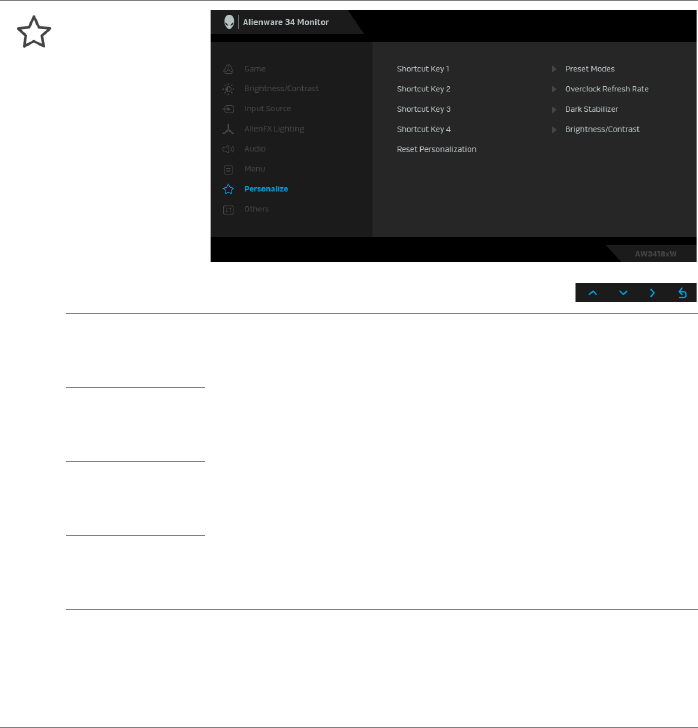Click the Overclock Refresh Rate value
The image size is (698, 728).
coord(607,89)
